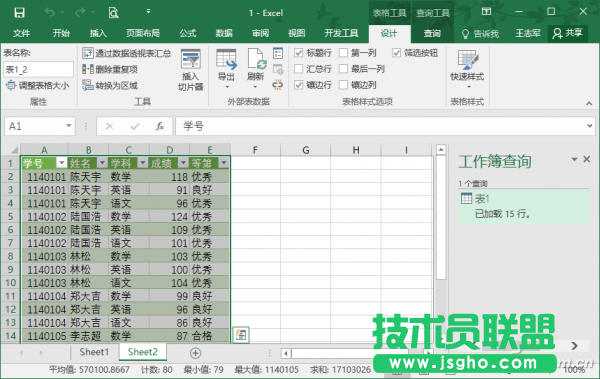
Task: Open the 成绩 column filter dropdown
Action: tap(183, 163)
